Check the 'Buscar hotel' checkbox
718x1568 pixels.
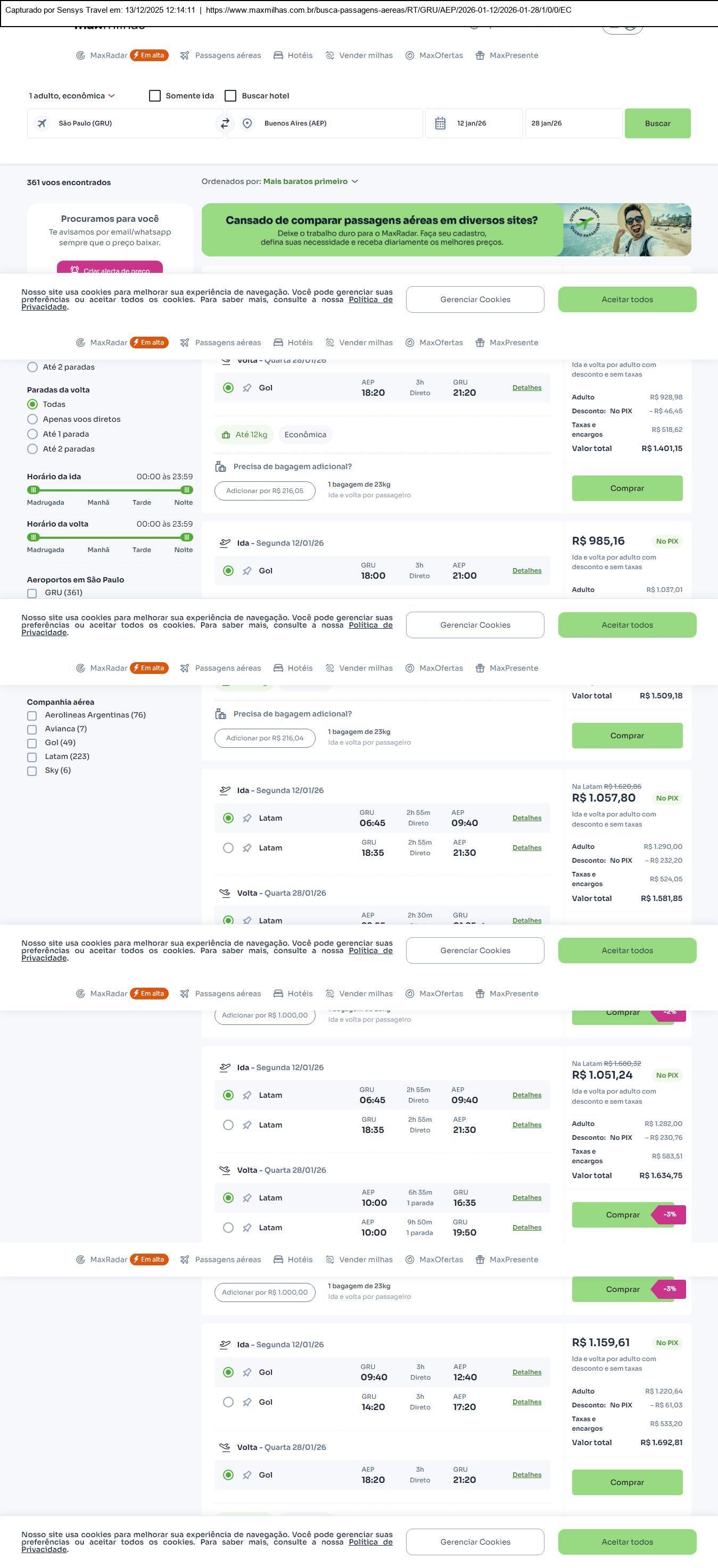tap(231, 96)
